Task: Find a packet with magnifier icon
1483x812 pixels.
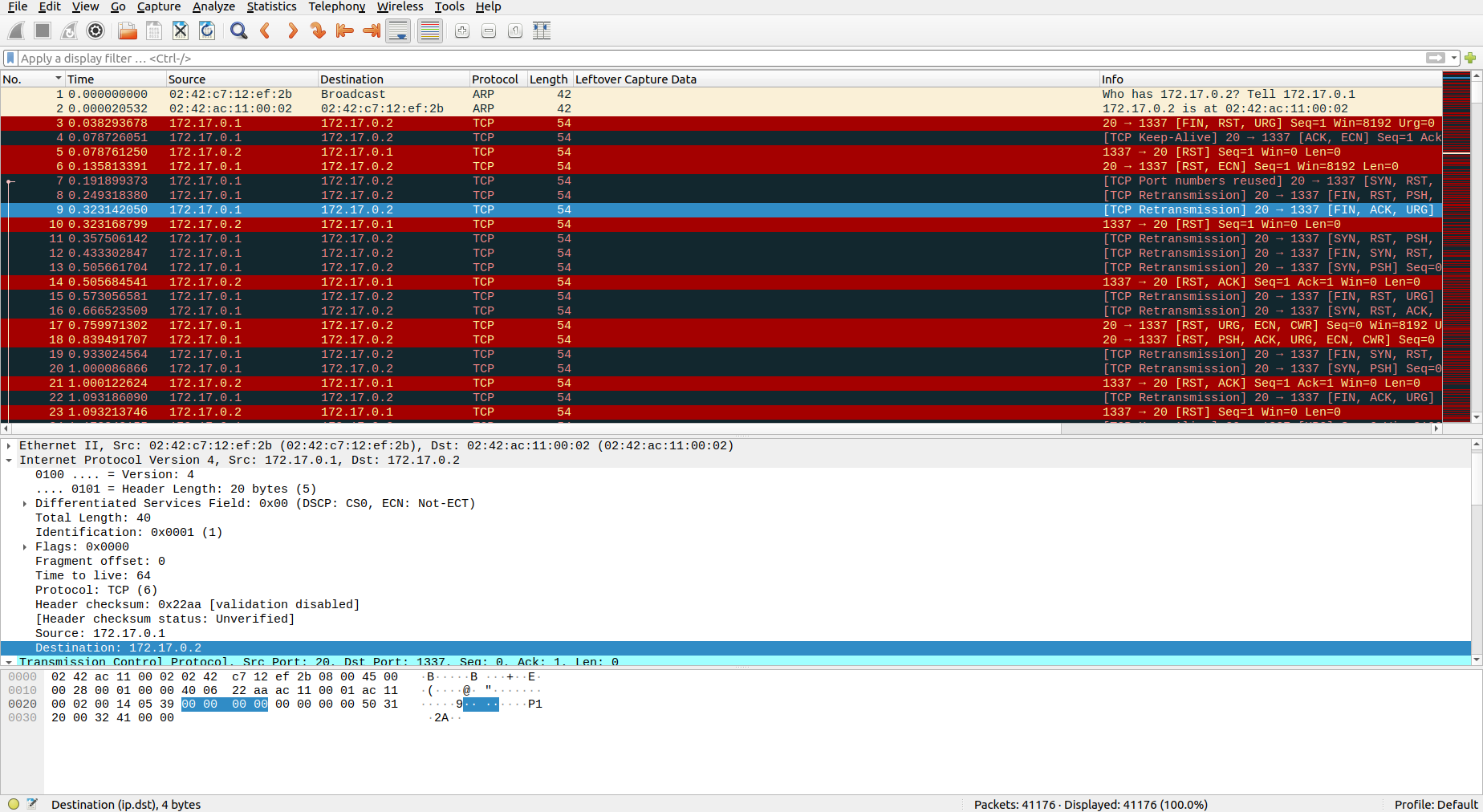Action: pyautogui.click(x=238, y=31)
